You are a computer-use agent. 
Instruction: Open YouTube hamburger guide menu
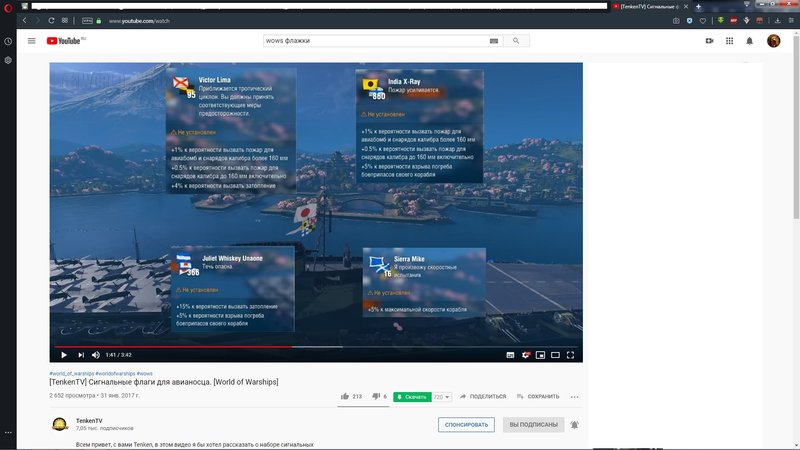pos(32,41)
